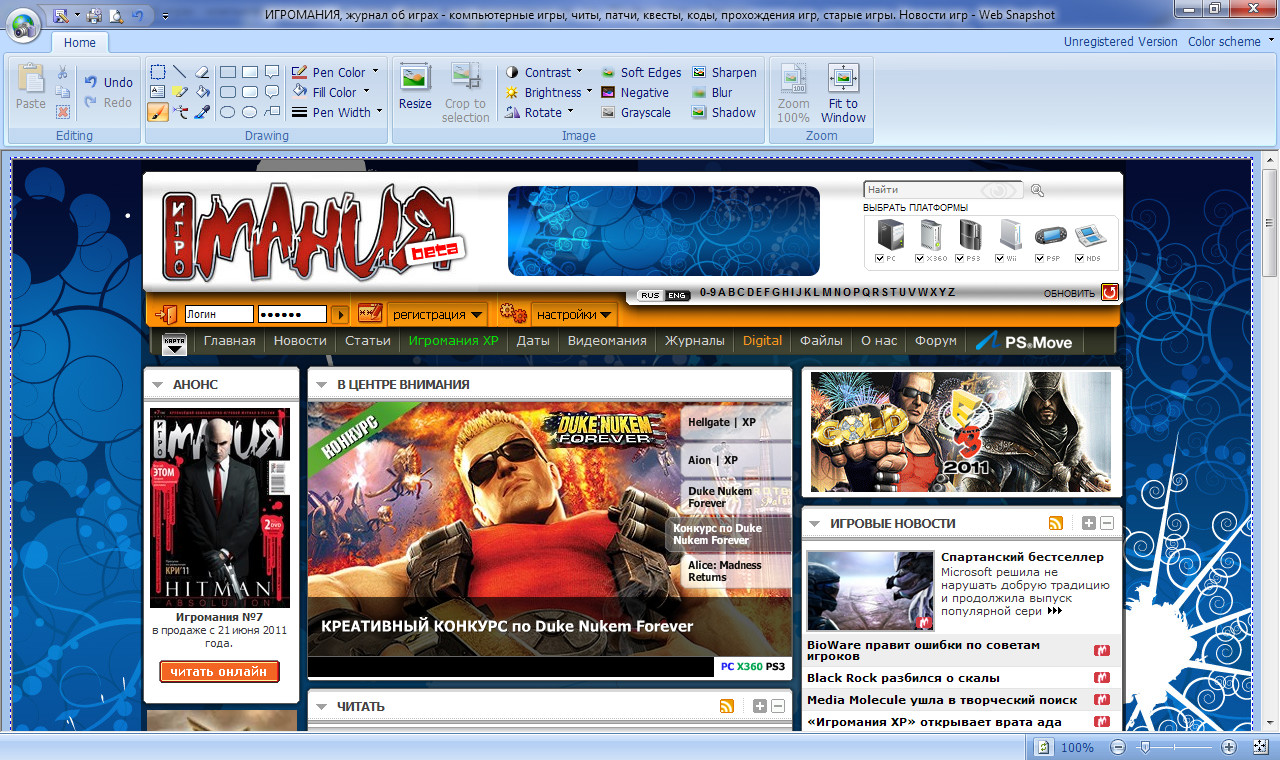This screenshot has height=760, width=1280.
Task: Select the outlined Rectangle shape
Action: [227, 72]
